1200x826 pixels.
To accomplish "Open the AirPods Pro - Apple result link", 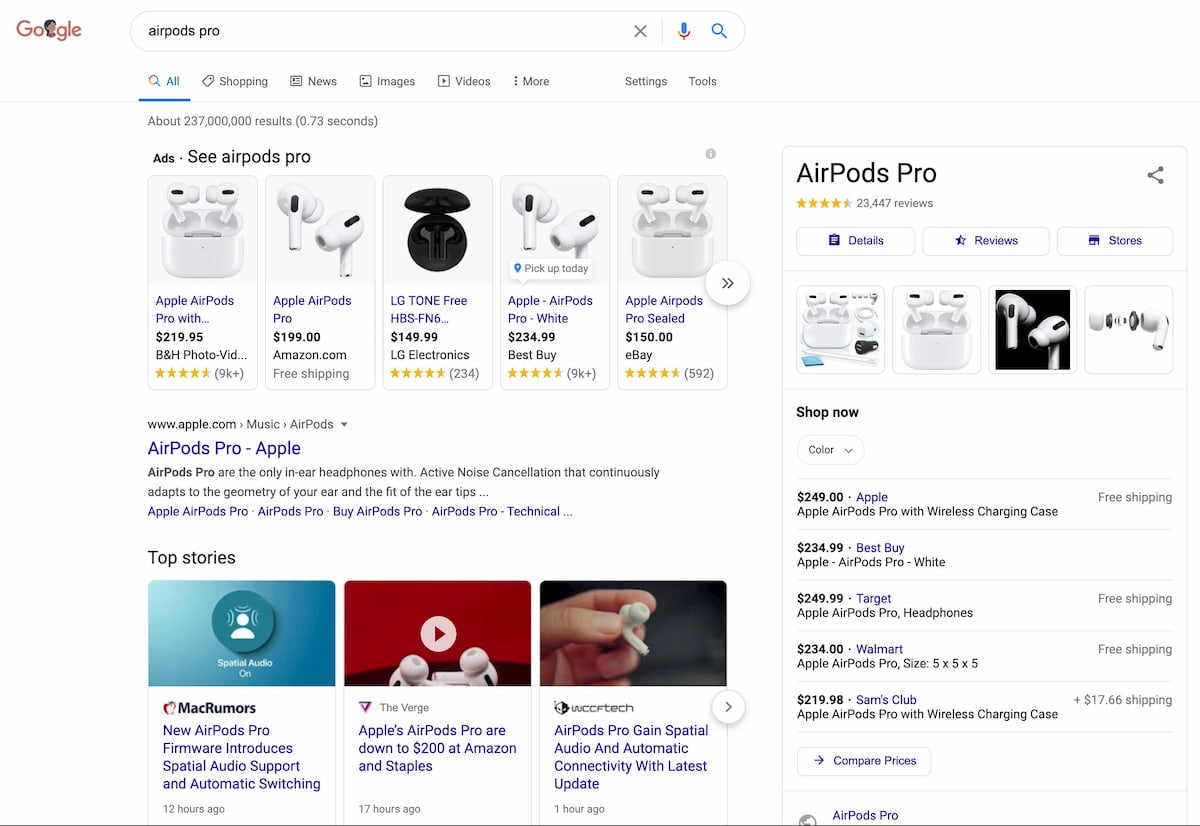I will (x=224, y=448).
